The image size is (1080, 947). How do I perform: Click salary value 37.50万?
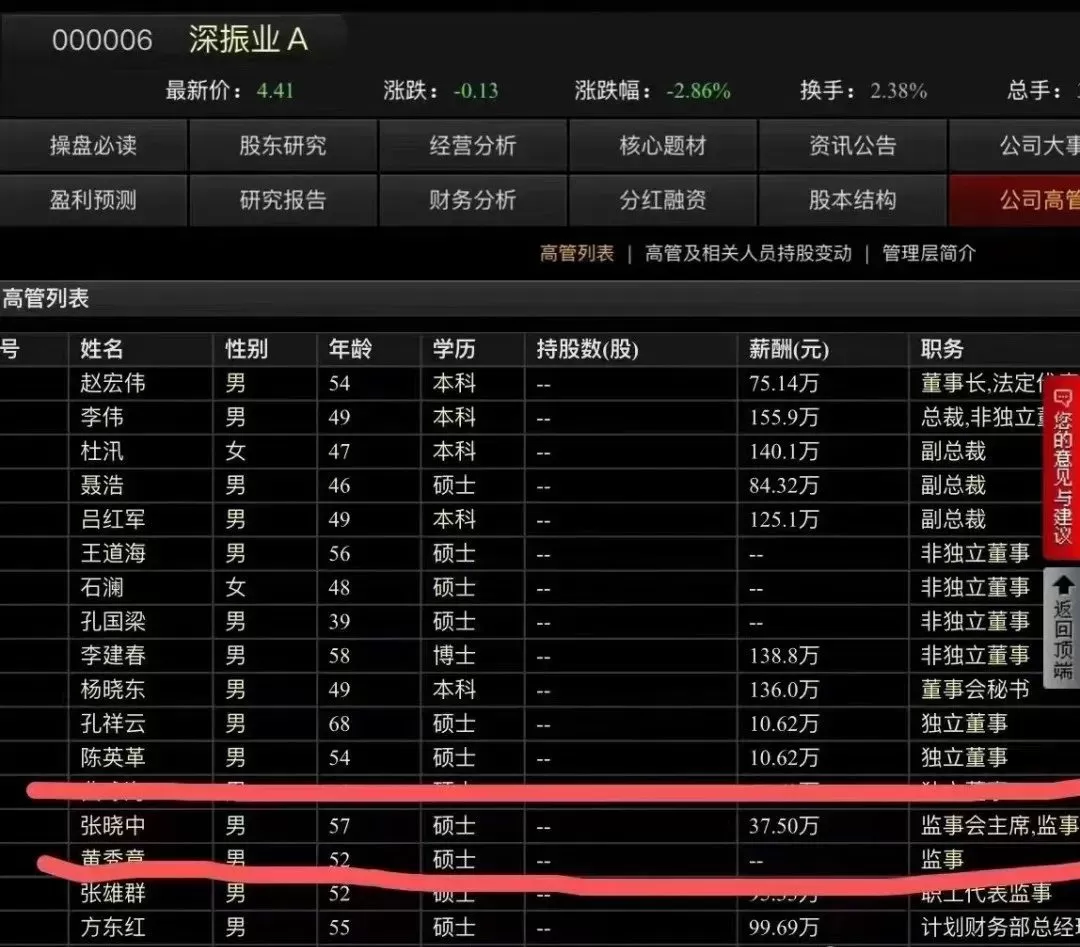click(x=784, y=825)
